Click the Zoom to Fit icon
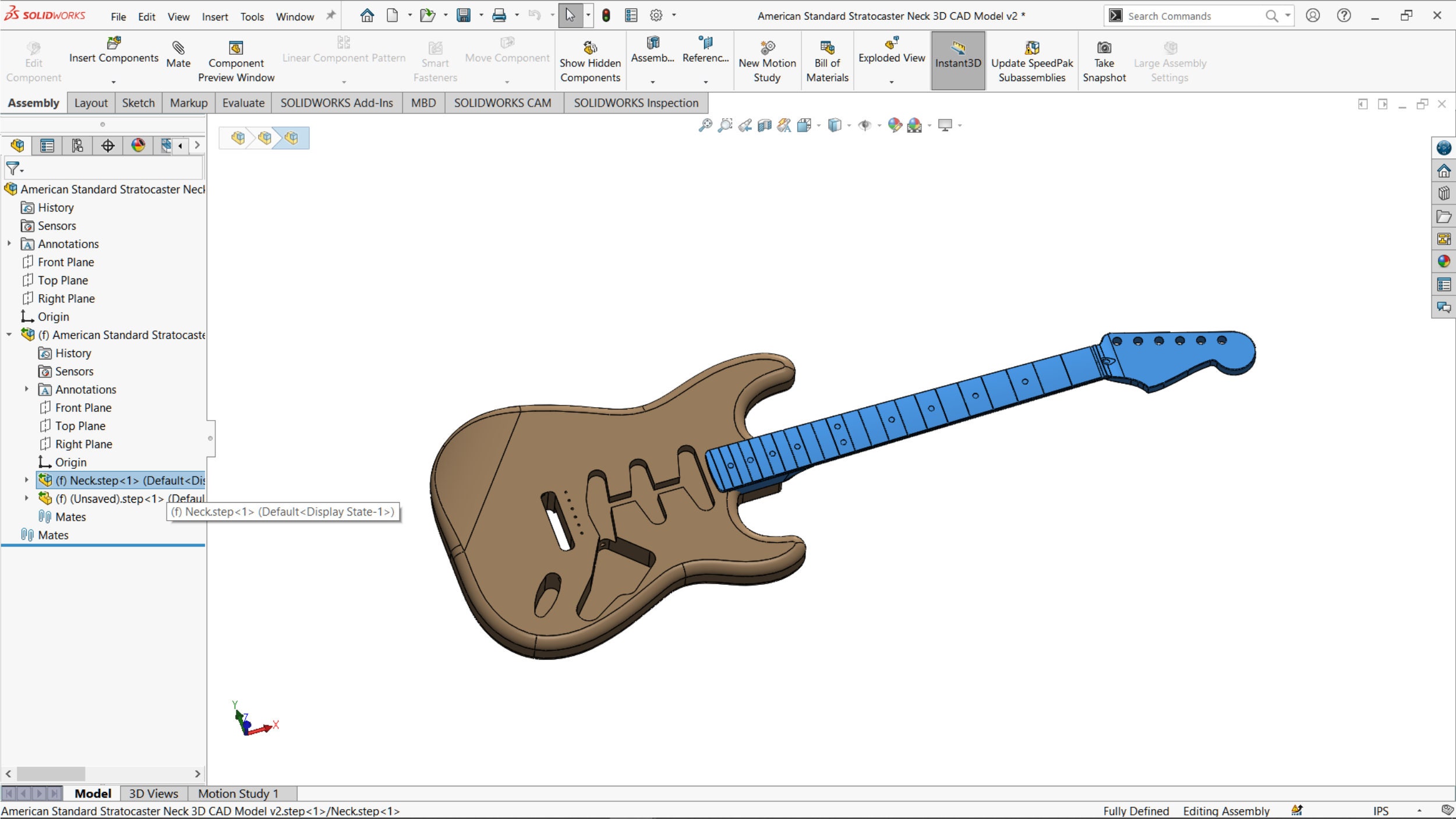The height and width of the screenshot is (819, 1456). point(705,125)
